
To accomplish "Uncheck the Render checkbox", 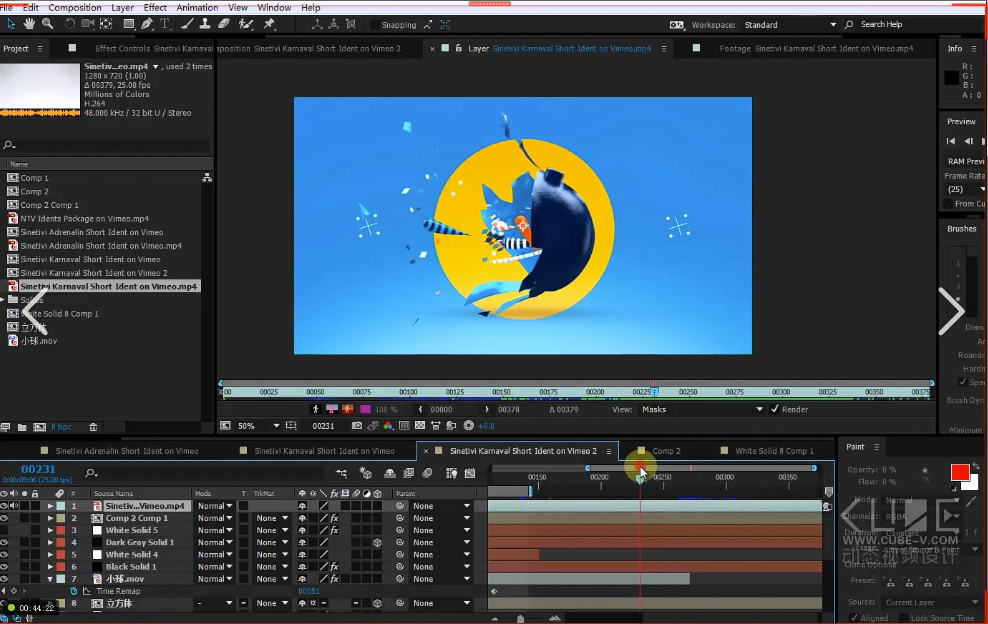I will coord(774,409).
